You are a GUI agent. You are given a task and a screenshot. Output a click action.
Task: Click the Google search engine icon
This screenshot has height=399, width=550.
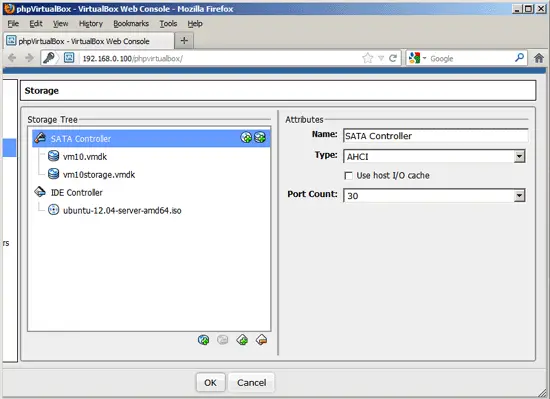point(415,58)
